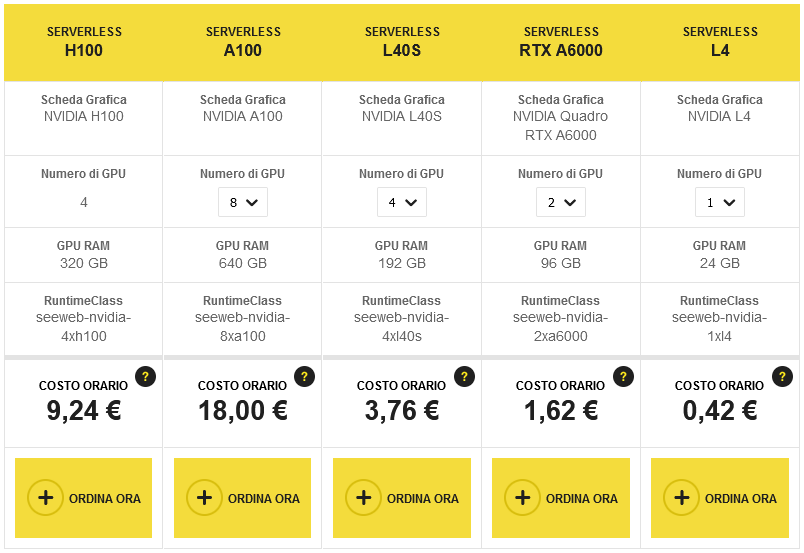Click the plus icon in H100 order button
The width and height of the screenshot is (804, 553).
coord(45,498)
